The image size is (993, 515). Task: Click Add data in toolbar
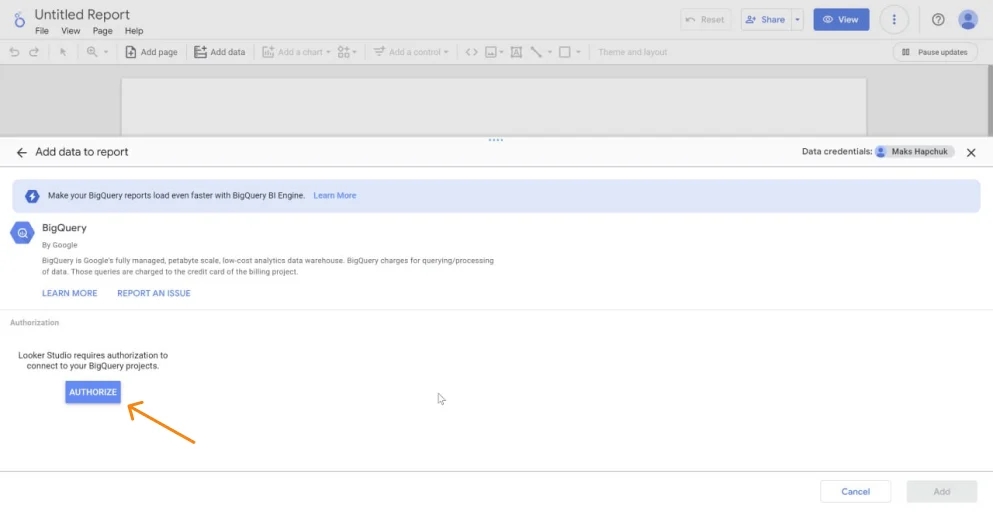click(x=220, y=52)
